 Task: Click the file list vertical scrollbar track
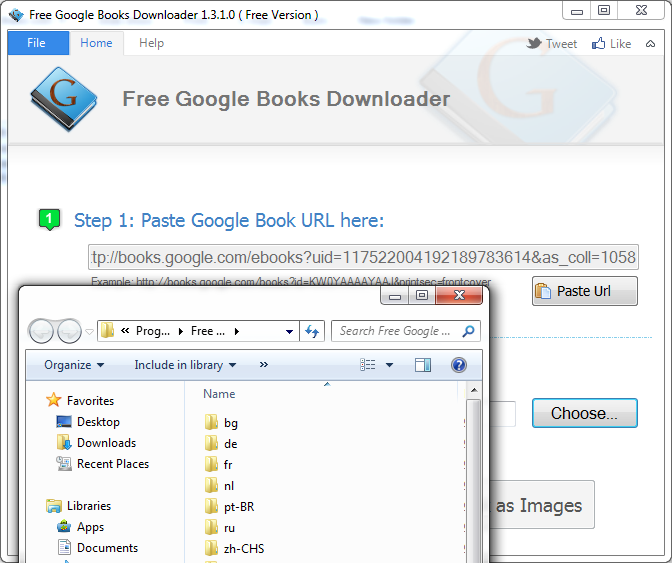click(474, 480)
